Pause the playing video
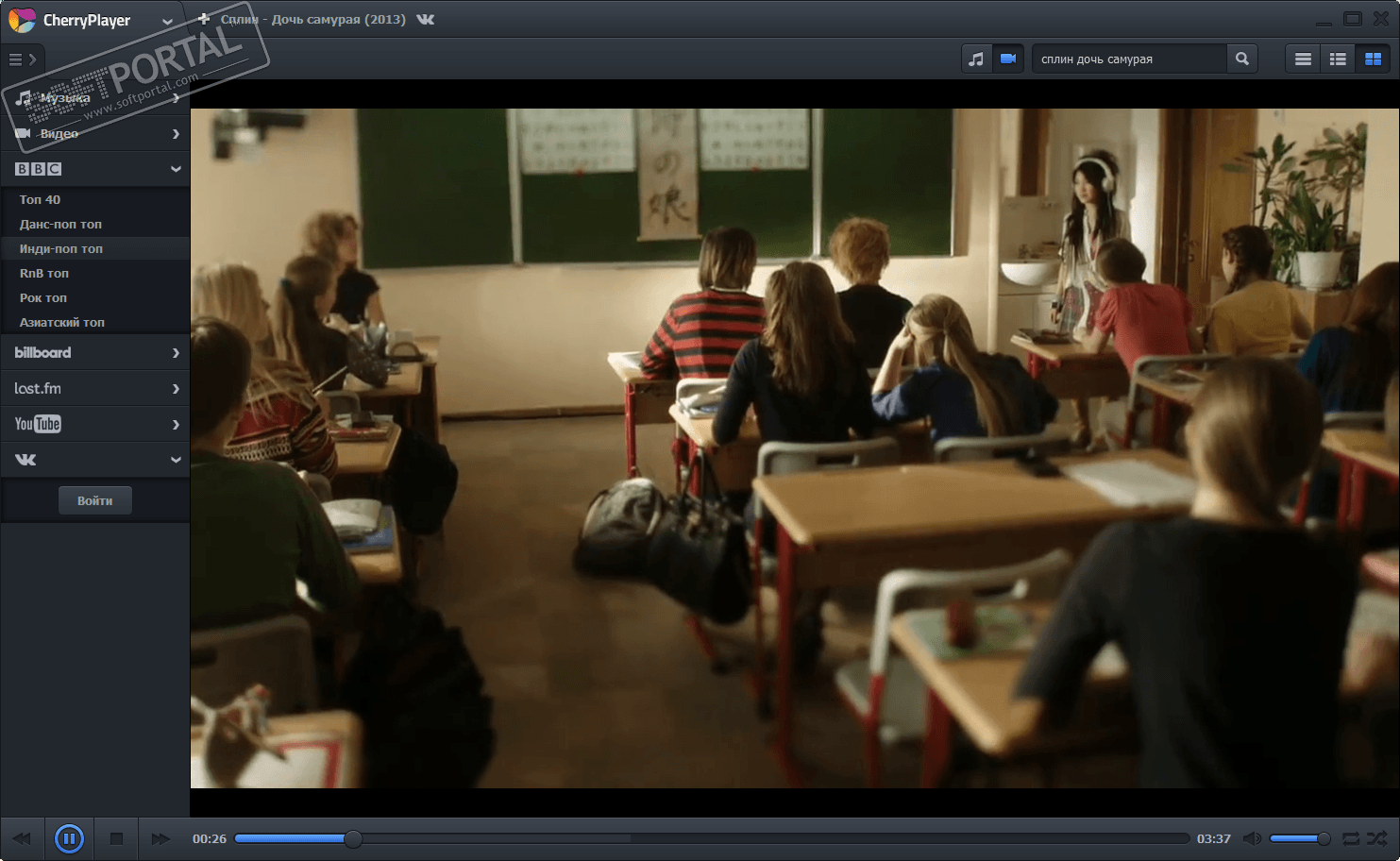The width and height of the screenshot is (1400, 861). pyautogui.click(x=69, y=838)
